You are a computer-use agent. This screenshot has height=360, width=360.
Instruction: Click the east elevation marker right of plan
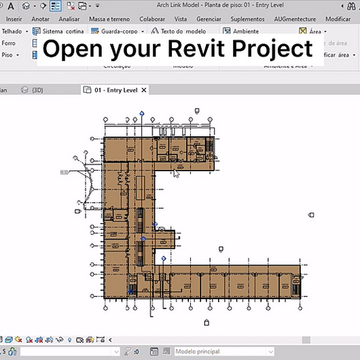point(311,215)
